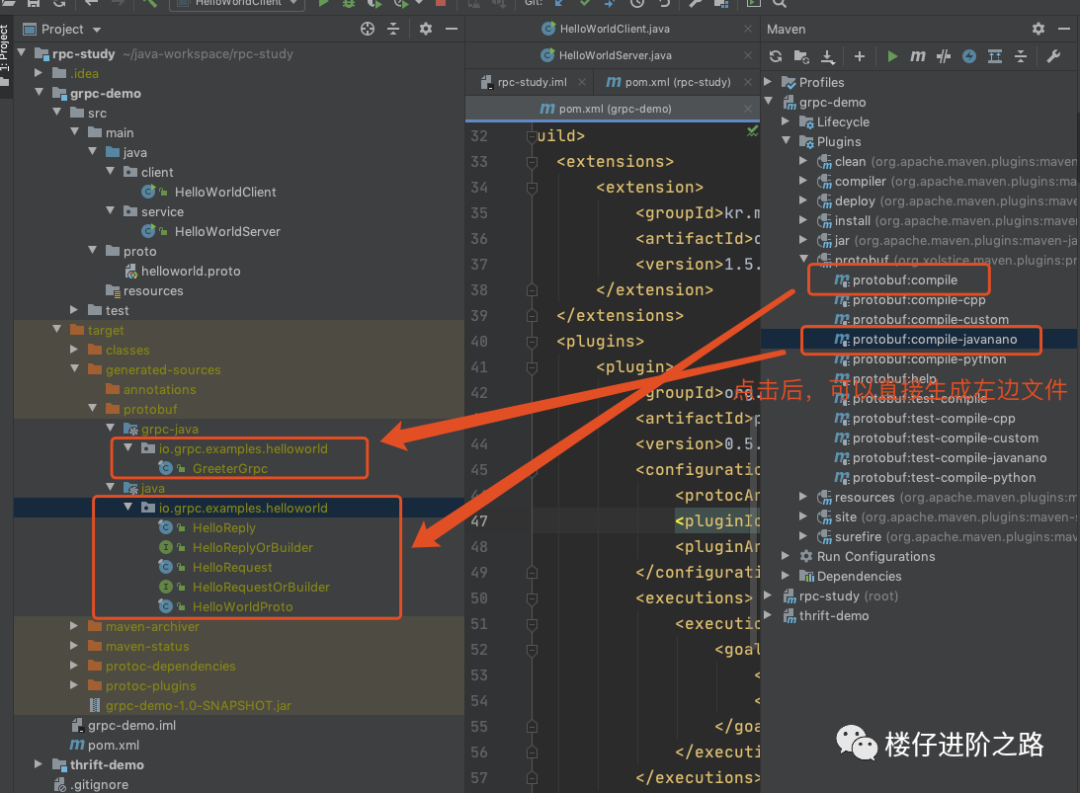Fold the plugins tag on line 40
The width and height of the screenshot is (1080, 793).
pos(532,342)
